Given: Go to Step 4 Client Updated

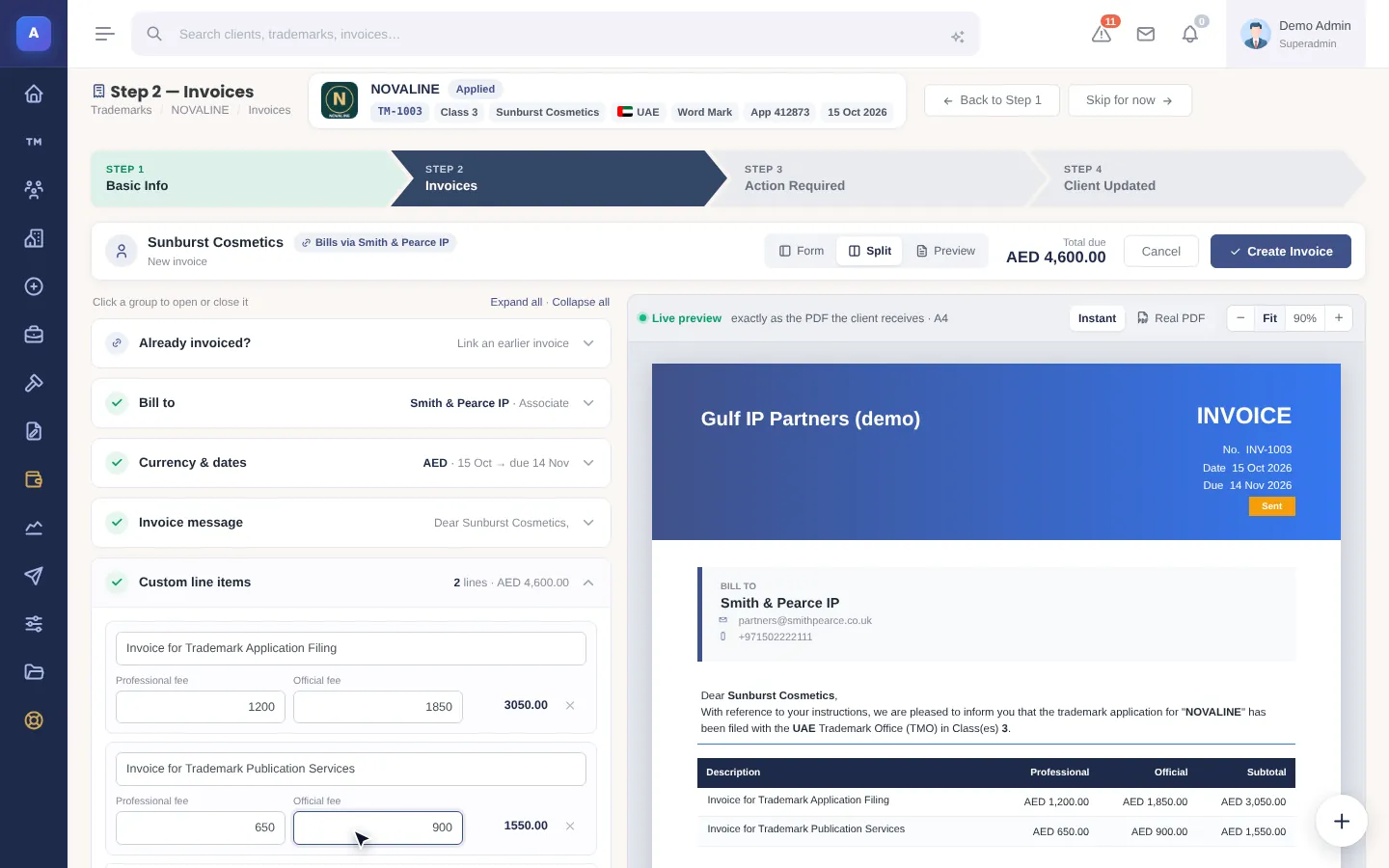Looking at the screenshot, I should coord(1197,178).
